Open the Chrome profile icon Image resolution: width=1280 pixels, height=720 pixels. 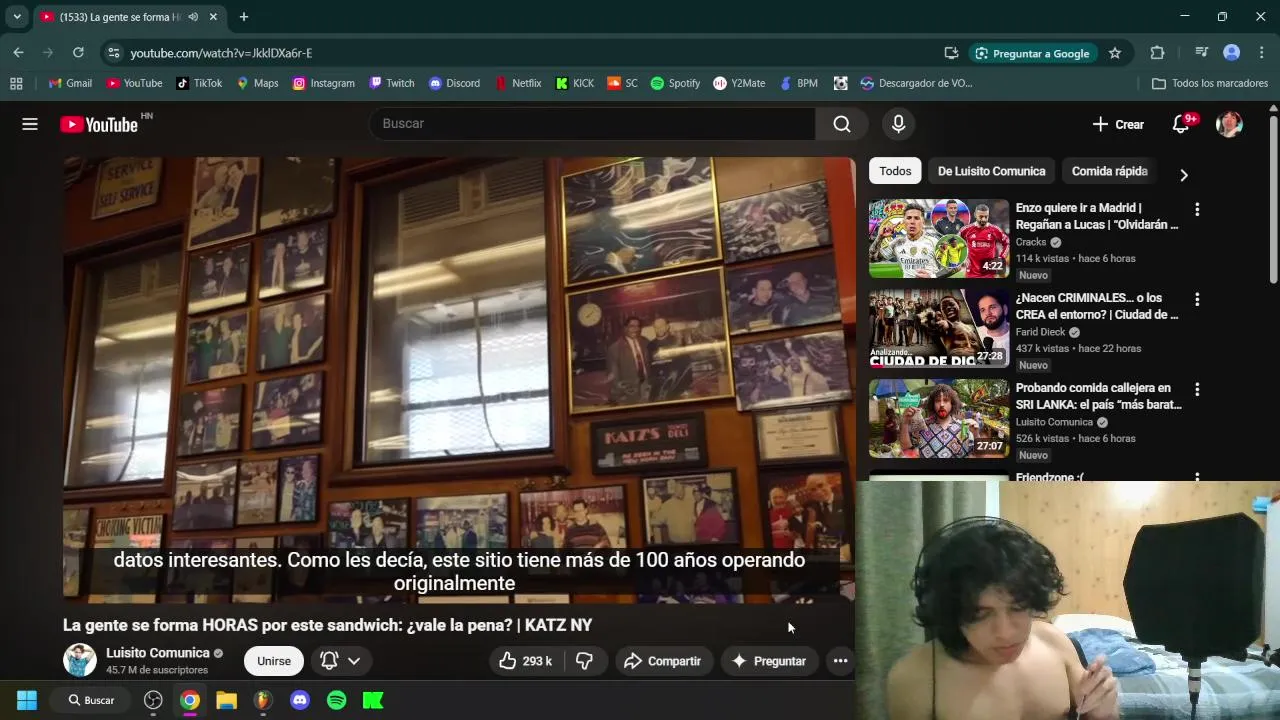click(1232, 53)
